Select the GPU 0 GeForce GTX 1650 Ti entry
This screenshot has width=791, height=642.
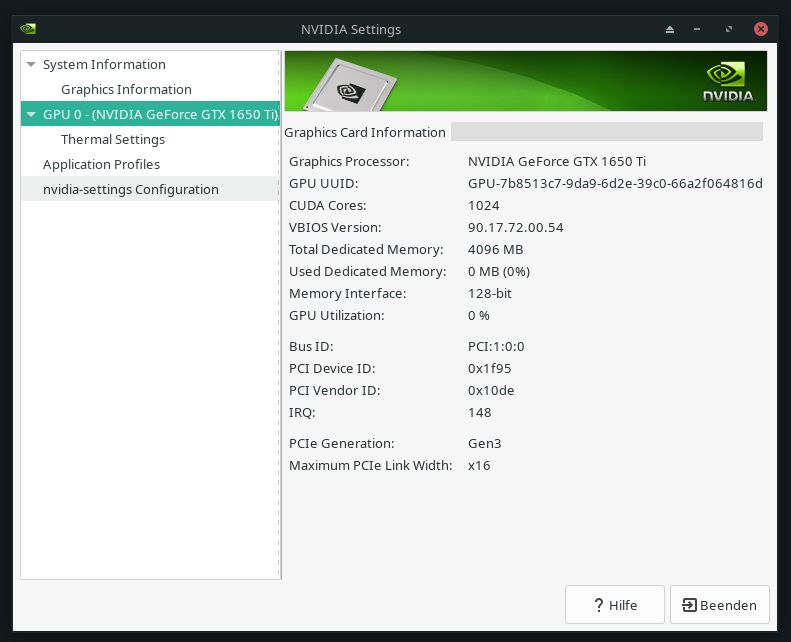[x=159, y=115]
